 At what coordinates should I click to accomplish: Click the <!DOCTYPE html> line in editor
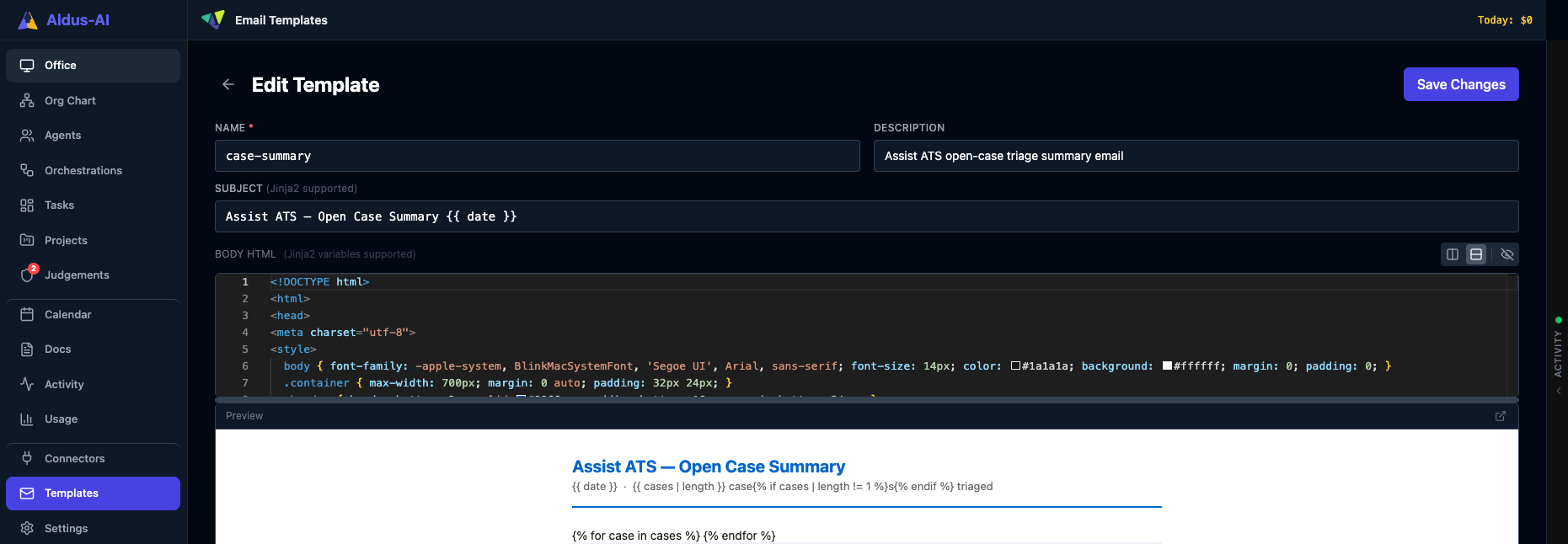click(319, 282)
